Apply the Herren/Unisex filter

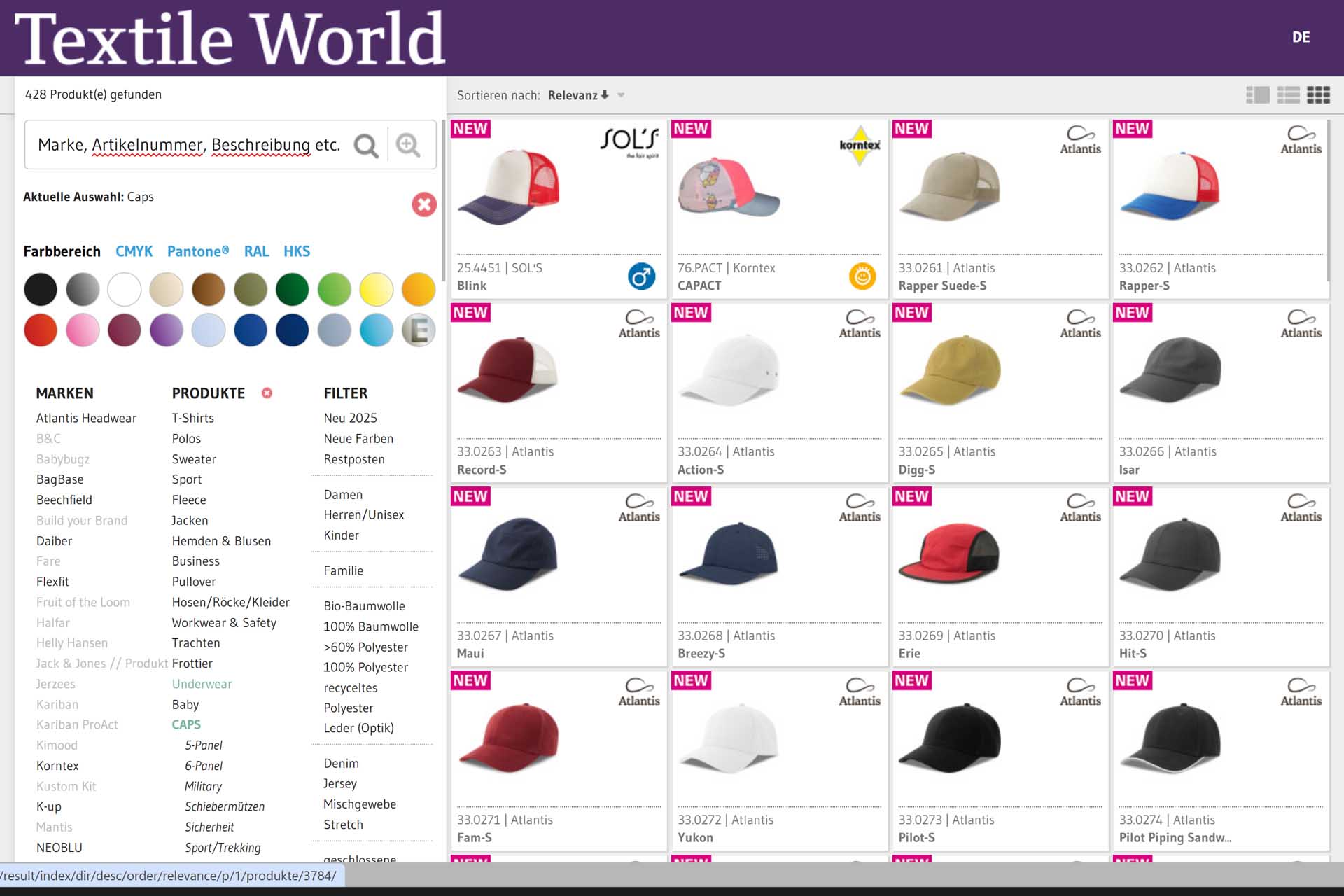tap(364, 515)
